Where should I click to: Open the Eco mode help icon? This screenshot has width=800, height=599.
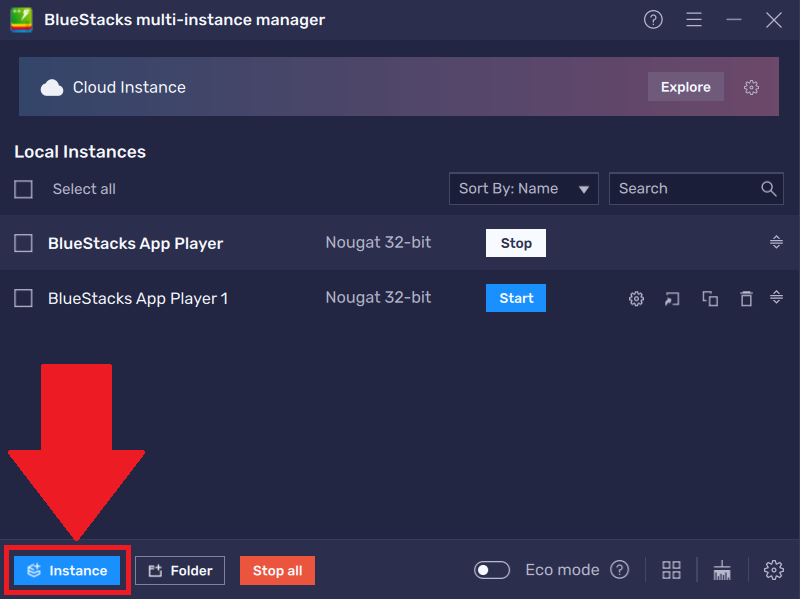619,570
